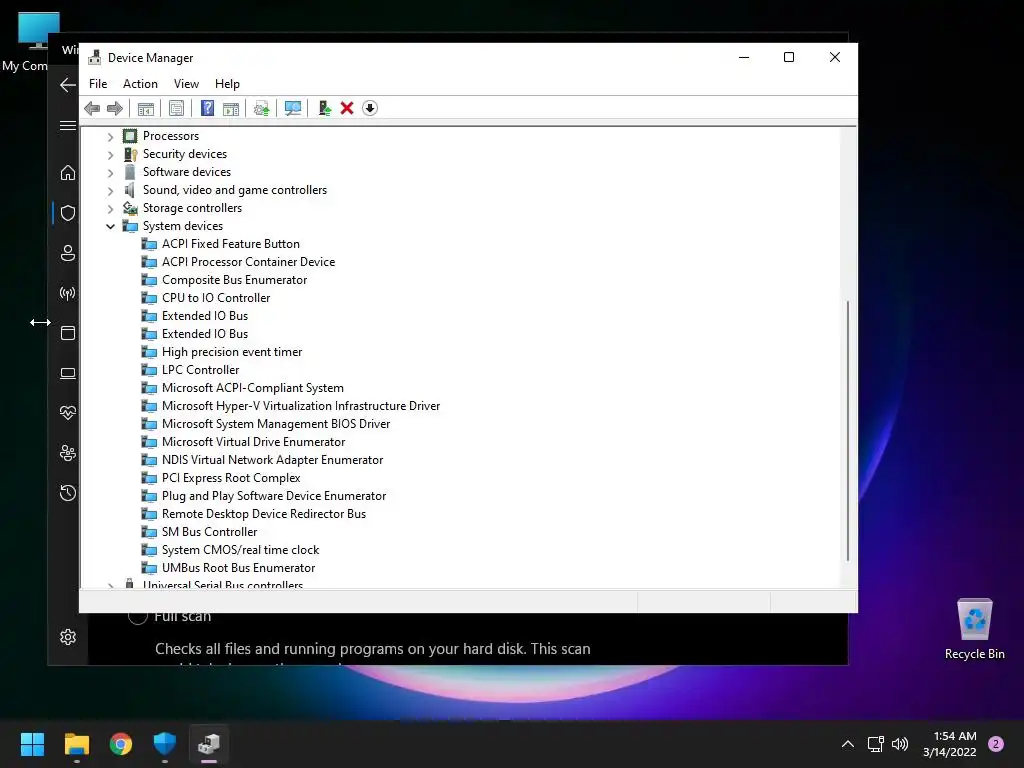Select Composite Bus Enumerator
Viewport: 1024px width, 768px height.
(234, 280)
